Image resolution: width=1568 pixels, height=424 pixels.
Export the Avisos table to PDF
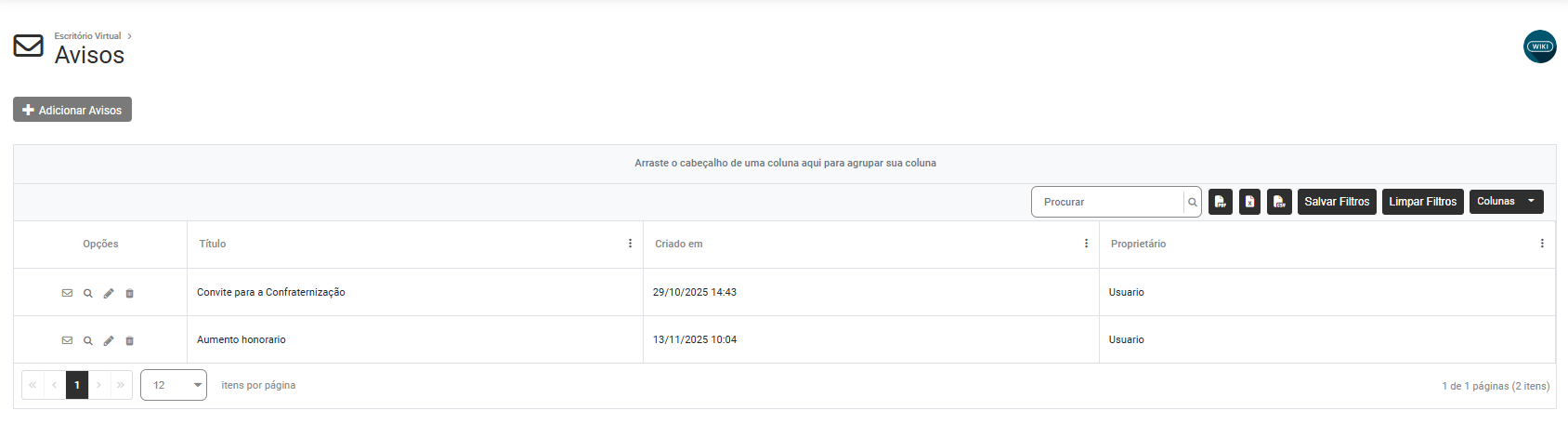[x=1221, y=202]
